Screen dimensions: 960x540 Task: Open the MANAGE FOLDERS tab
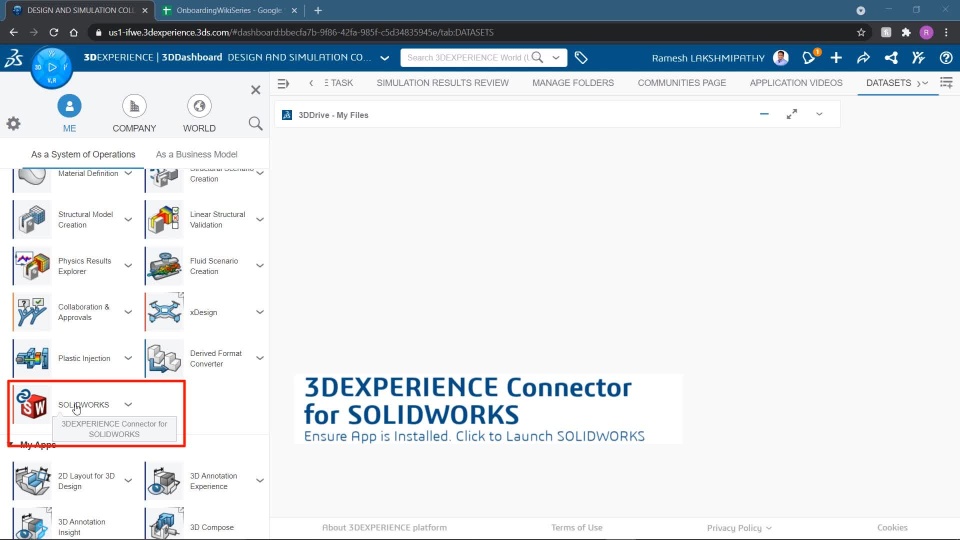pos(573,83)
